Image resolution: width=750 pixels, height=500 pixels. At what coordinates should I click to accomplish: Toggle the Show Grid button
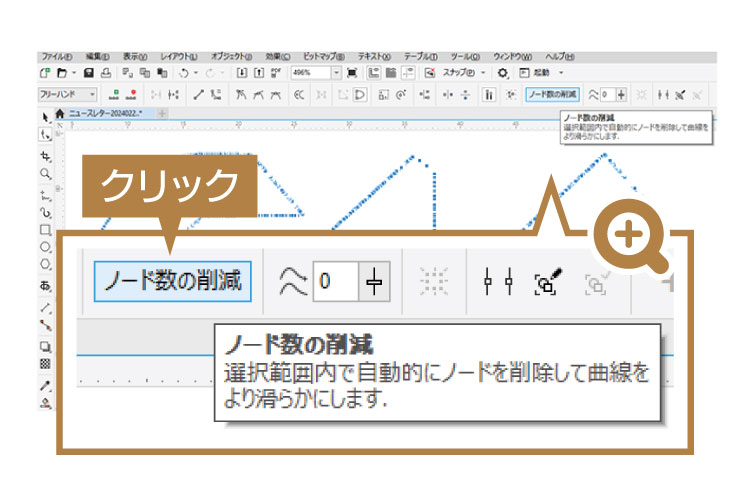[x=391, y=73]
